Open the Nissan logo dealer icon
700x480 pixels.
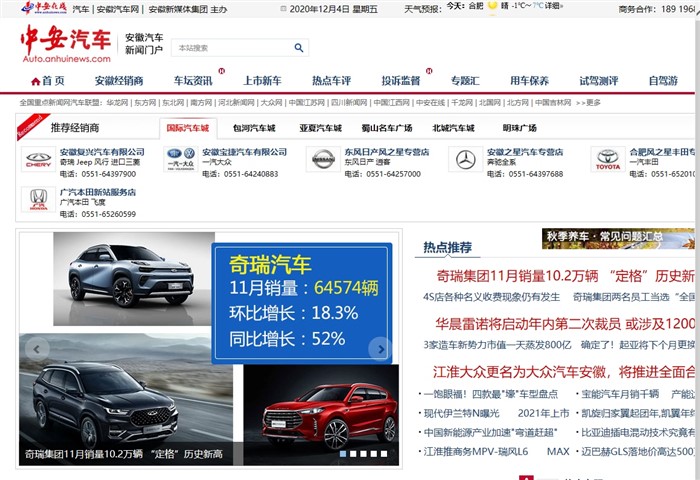click(323, 159)
